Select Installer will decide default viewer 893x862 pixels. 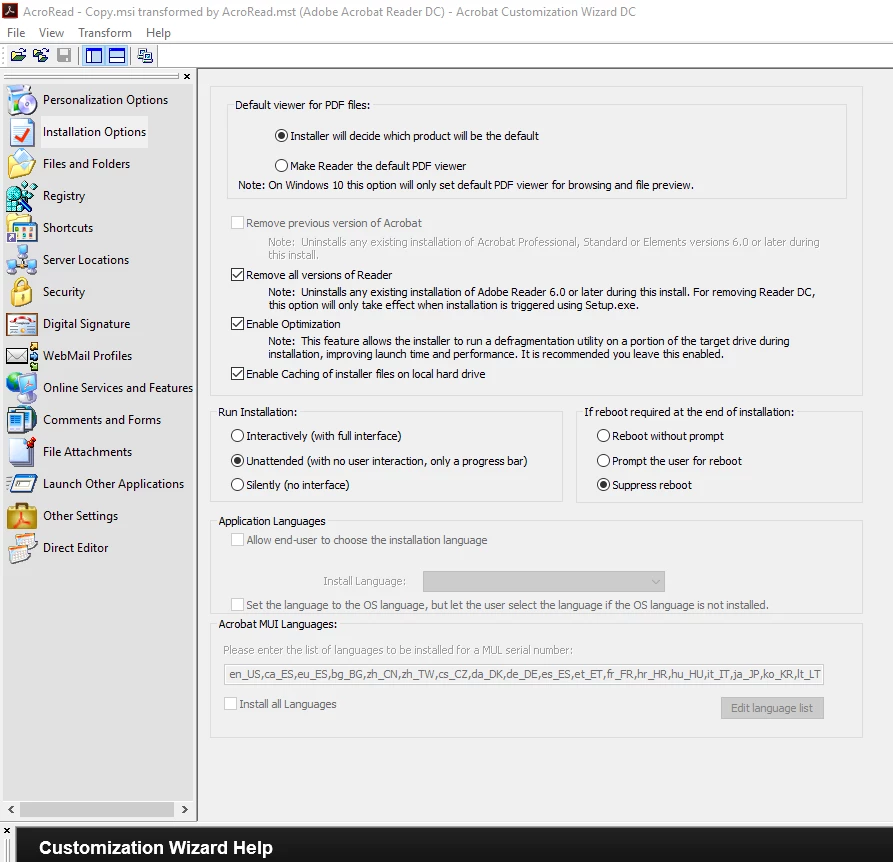[x=281, y=136]
